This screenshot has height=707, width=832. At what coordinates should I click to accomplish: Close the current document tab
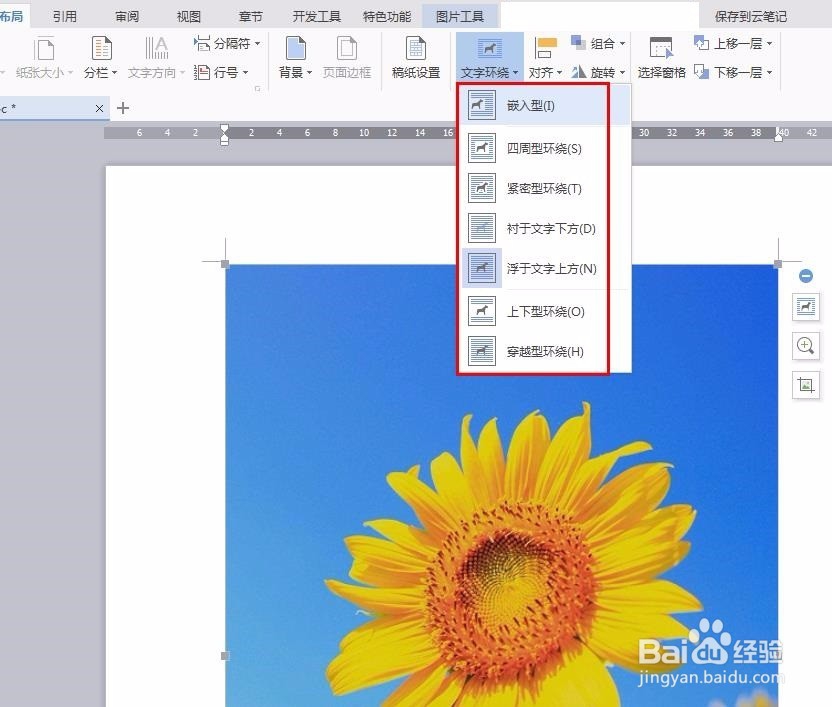tap(99, 108)
